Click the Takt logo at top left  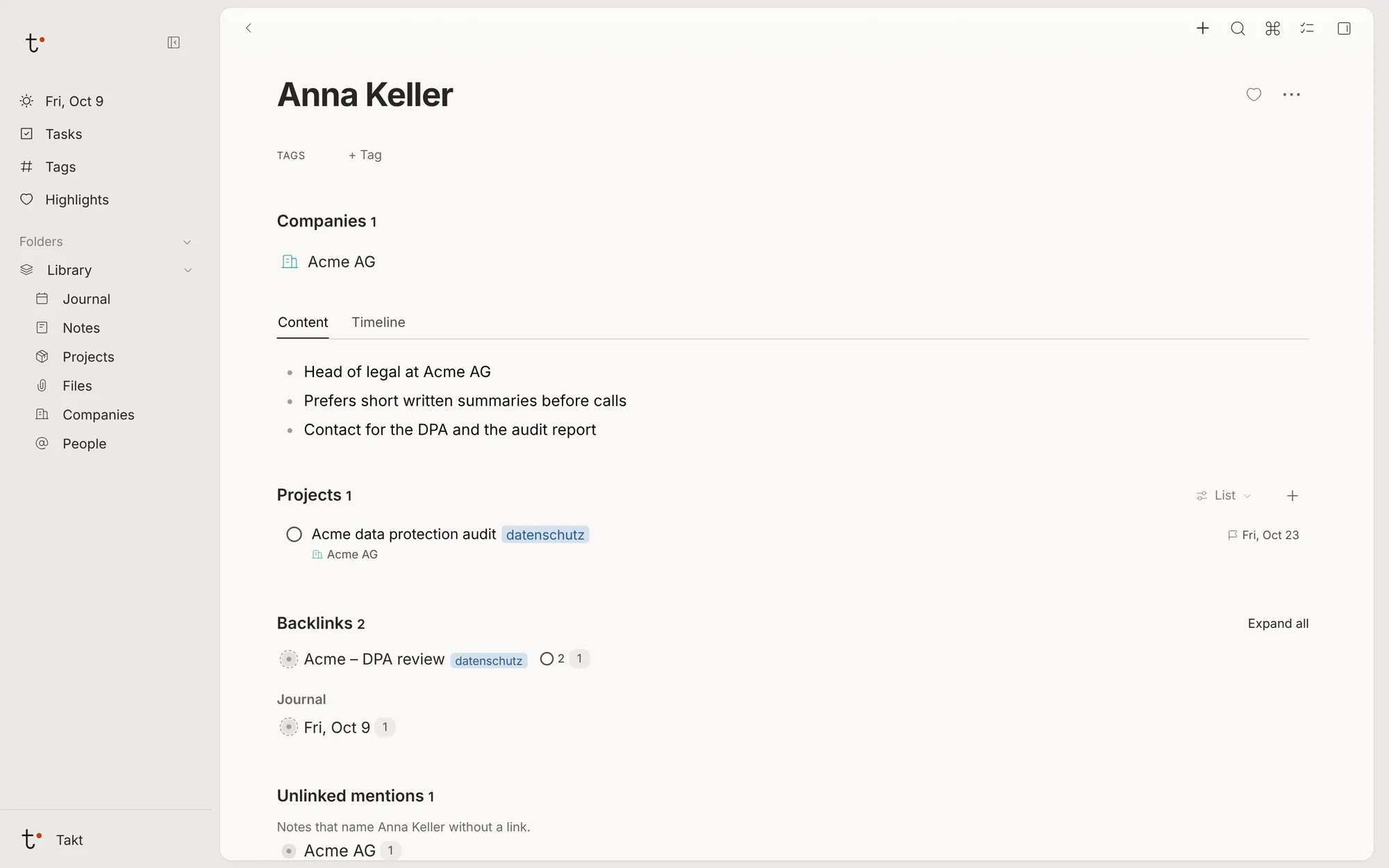[x=34, y=43]
